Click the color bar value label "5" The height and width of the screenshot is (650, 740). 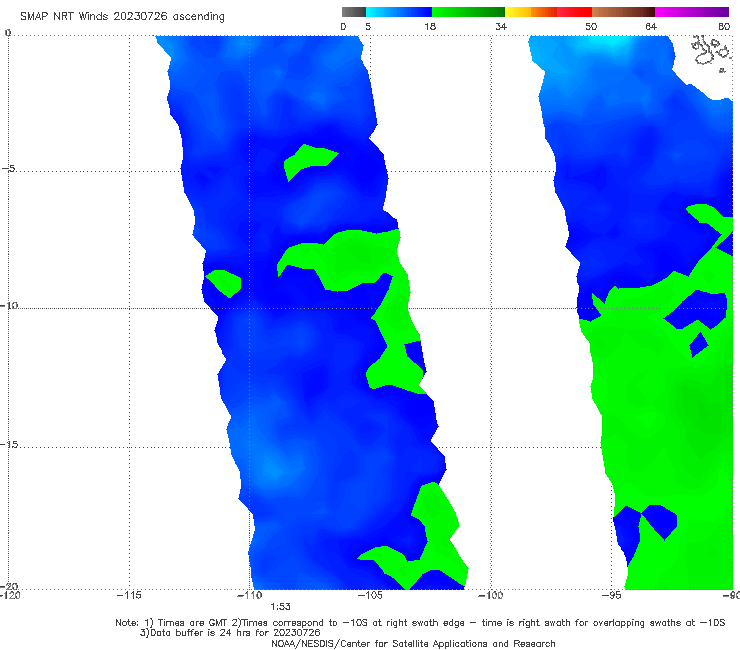pyautogui.click(x=368, y=26)
